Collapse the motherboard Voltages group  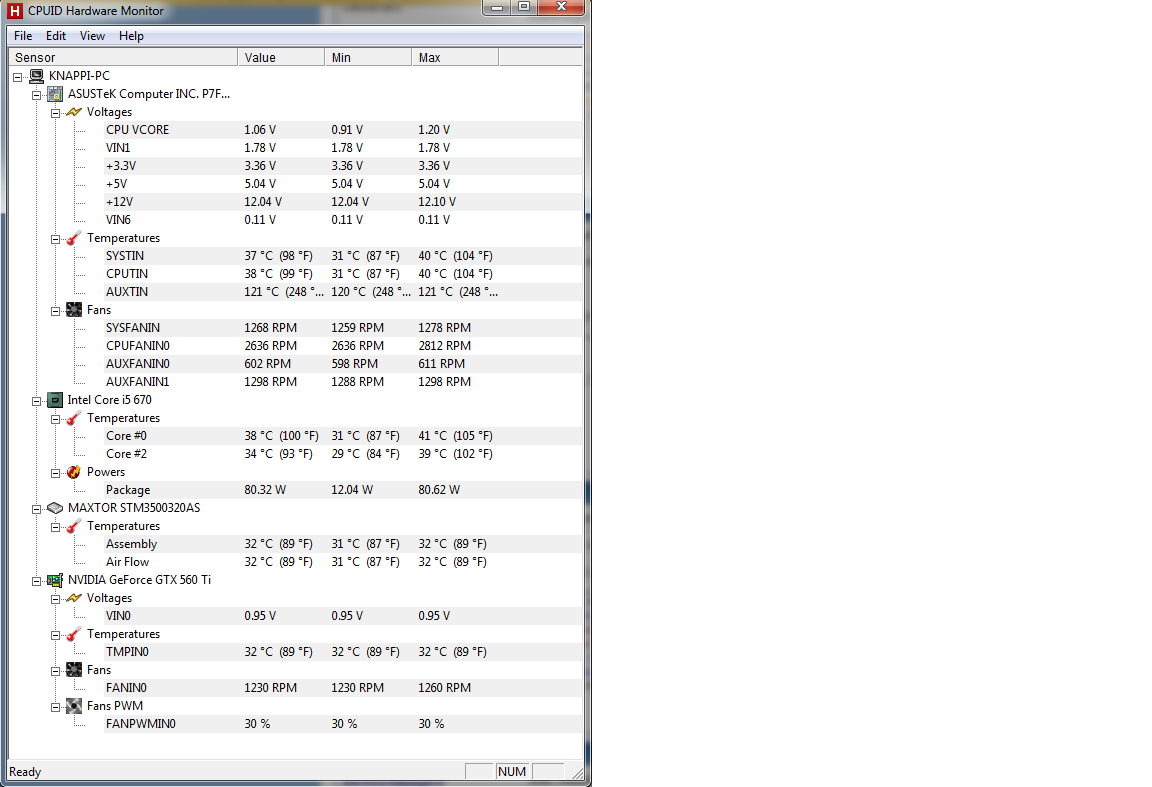tap(55, 113)
